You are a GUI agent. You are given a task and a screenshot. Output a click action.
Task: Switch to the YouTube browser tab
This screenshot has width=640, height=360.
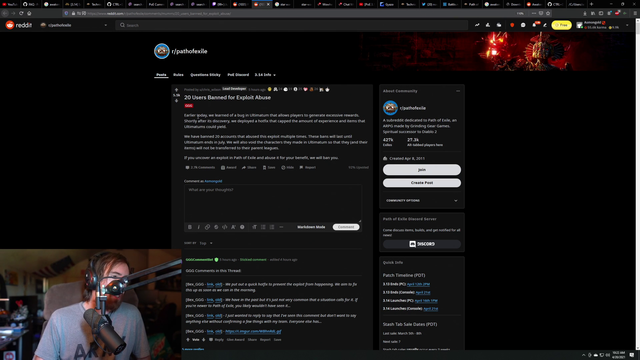pyautogui.click(x=10, y=4)
